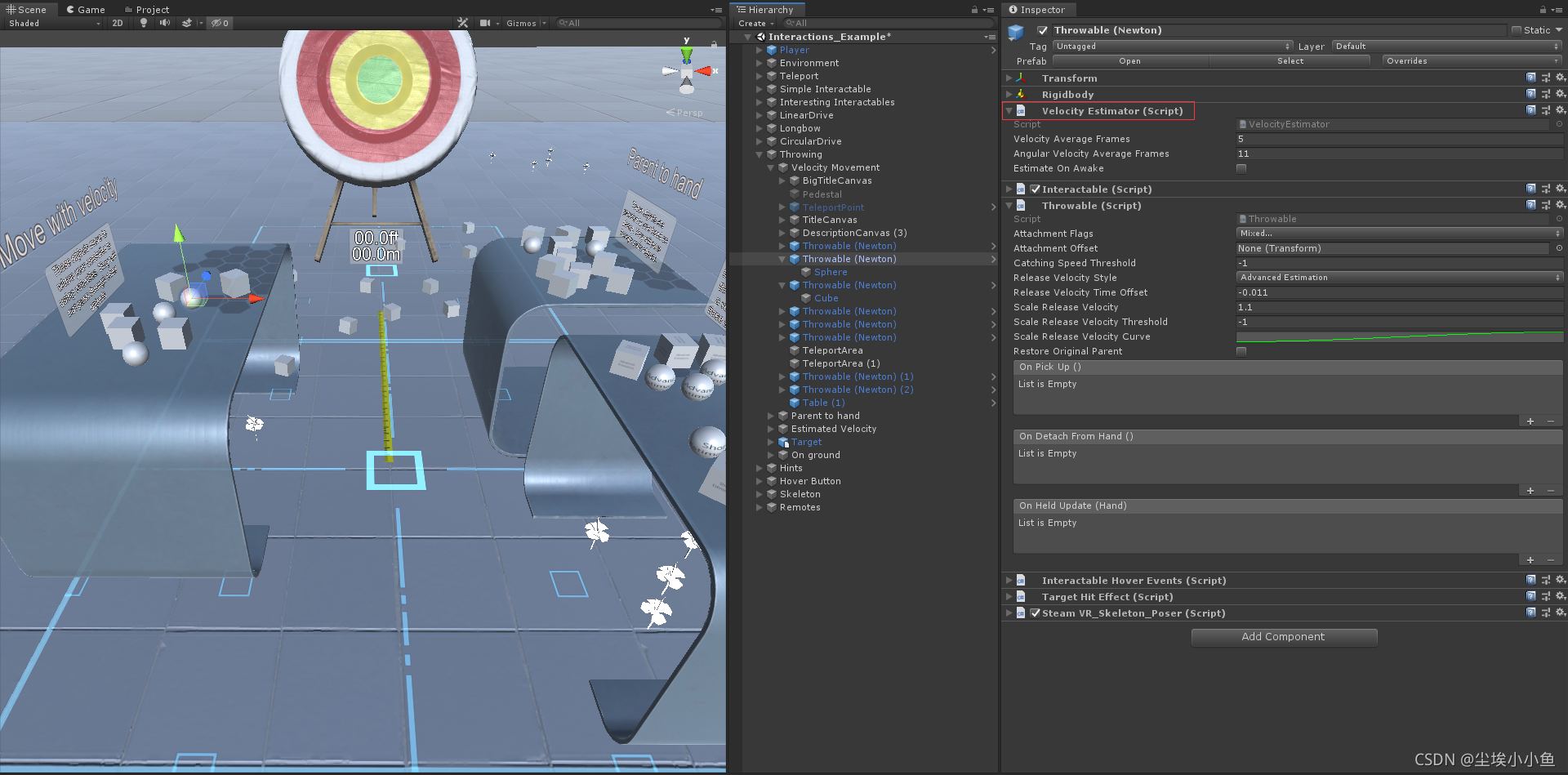Click Add Component button
The width and height of the screenshot is (1568, 775).
tap(1284, 637)
